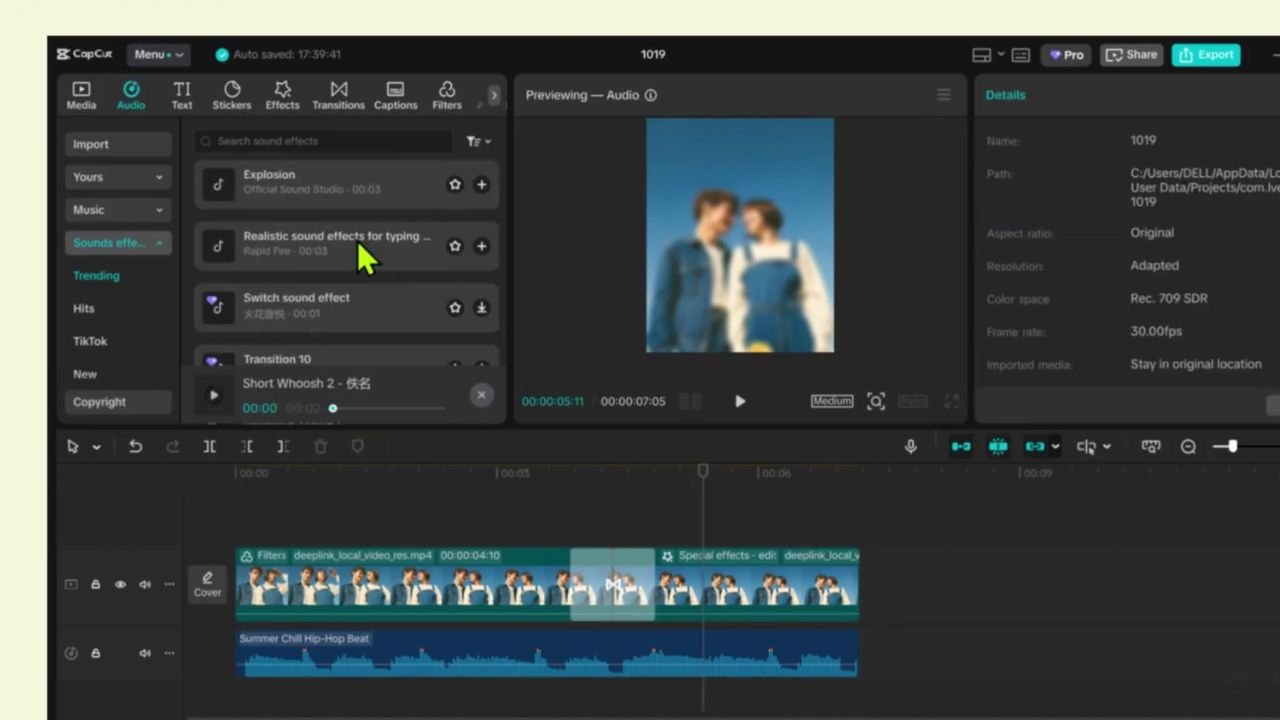Switch to the Trending sound category
1280x720 pixels.
96,275
